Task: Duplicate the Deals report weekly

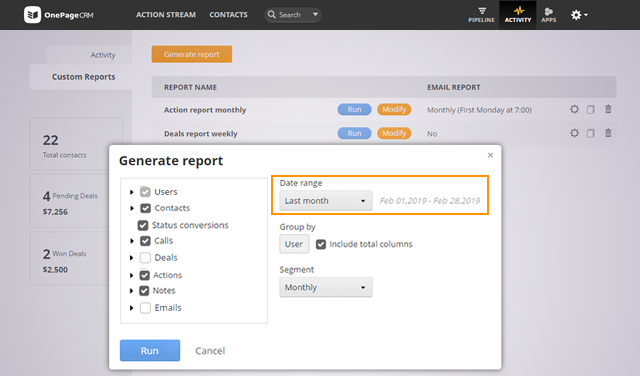Action: click(x=591, y=133)
